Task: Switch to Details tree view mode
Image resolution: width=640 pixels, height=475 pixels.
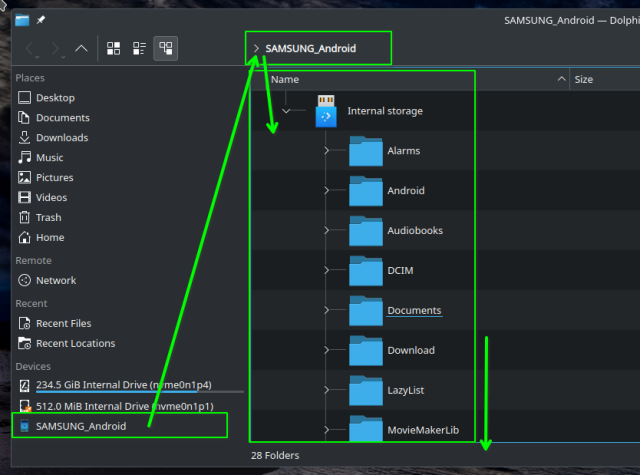Action: pos(166,49)
